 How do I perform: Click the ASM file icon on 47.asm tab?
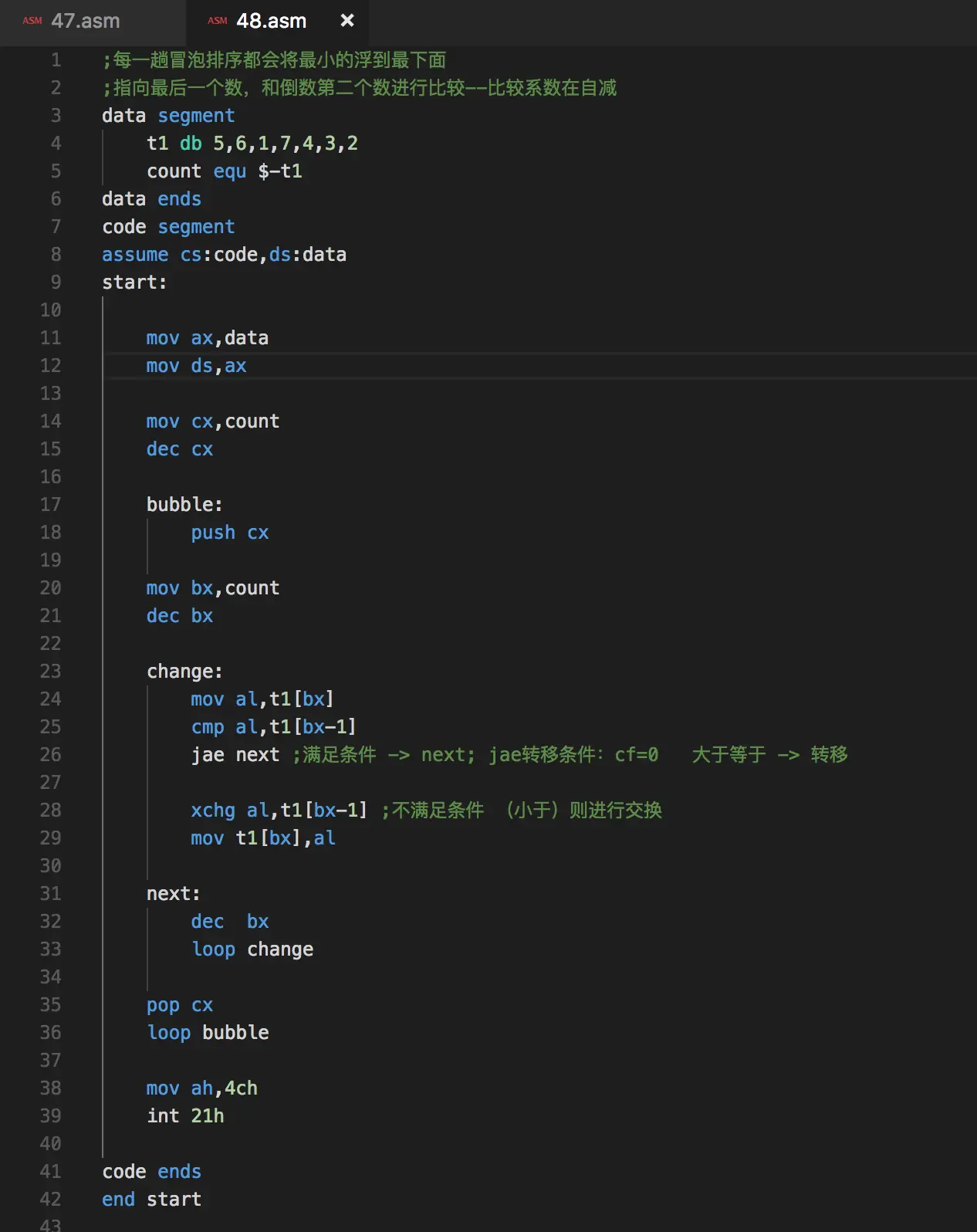pyautogui.click(x=32, y=21)
